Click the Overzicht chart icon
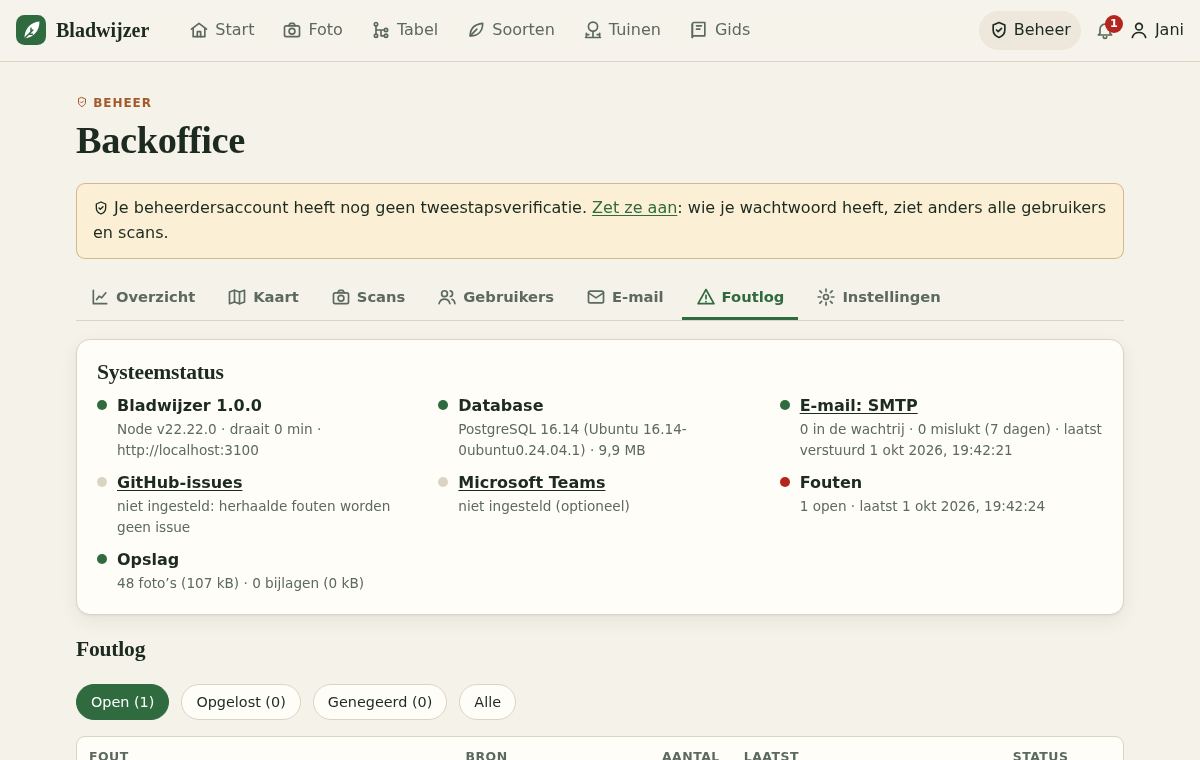The height and width of the screenshot is (760, 1200). click(100, 297)
